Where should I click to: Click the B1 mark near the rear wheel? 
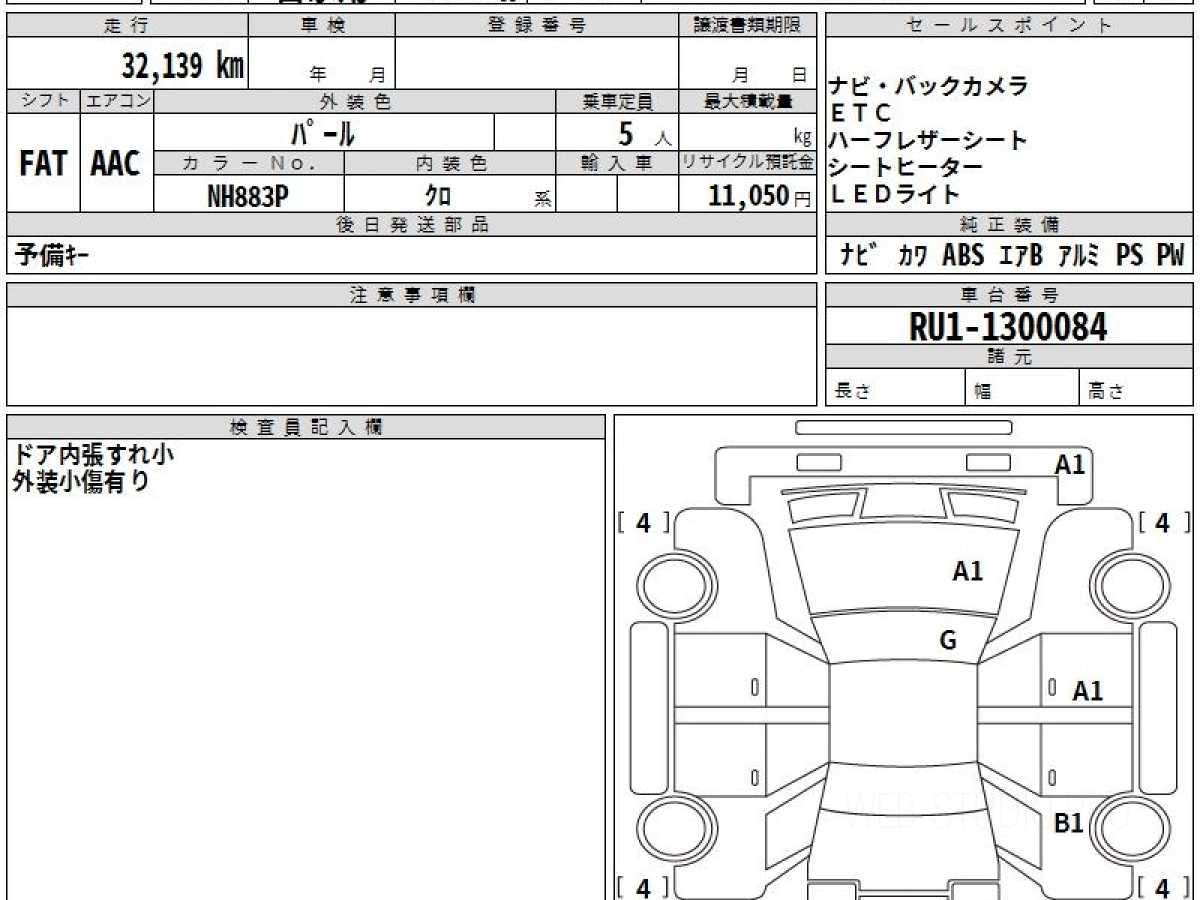[x=1069, y=824]
